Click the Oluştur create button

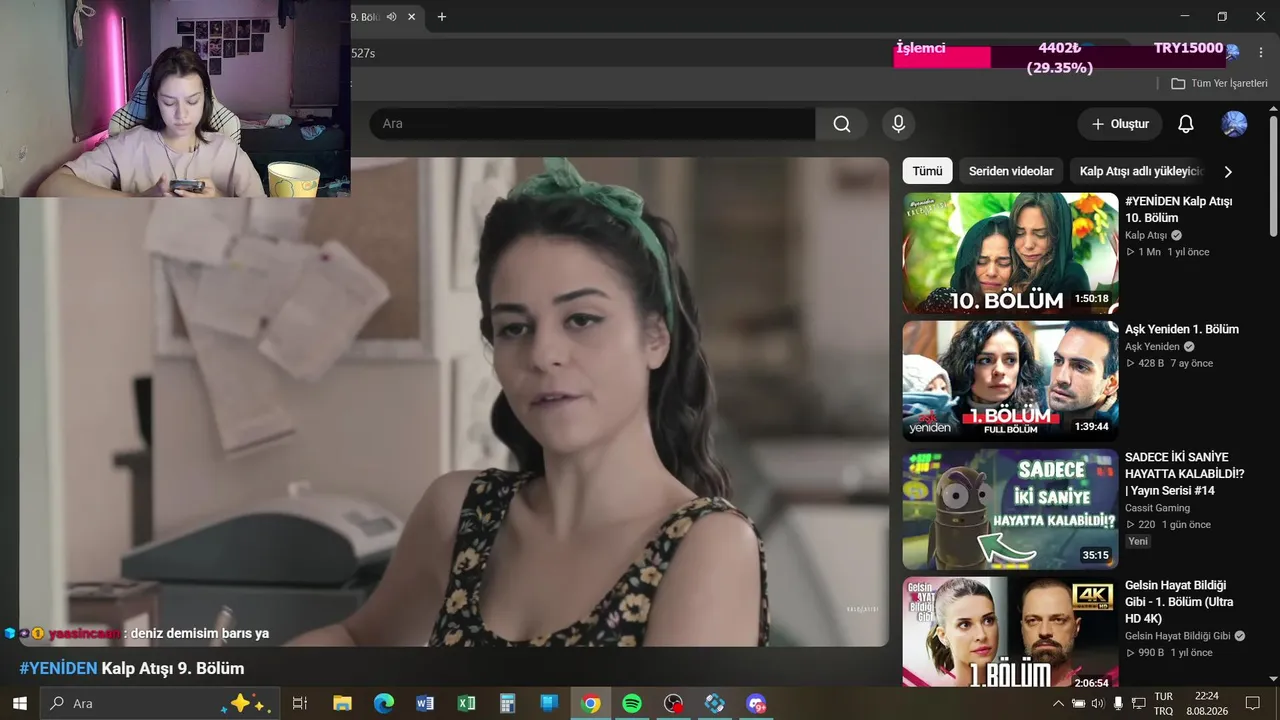point(1120,124)
